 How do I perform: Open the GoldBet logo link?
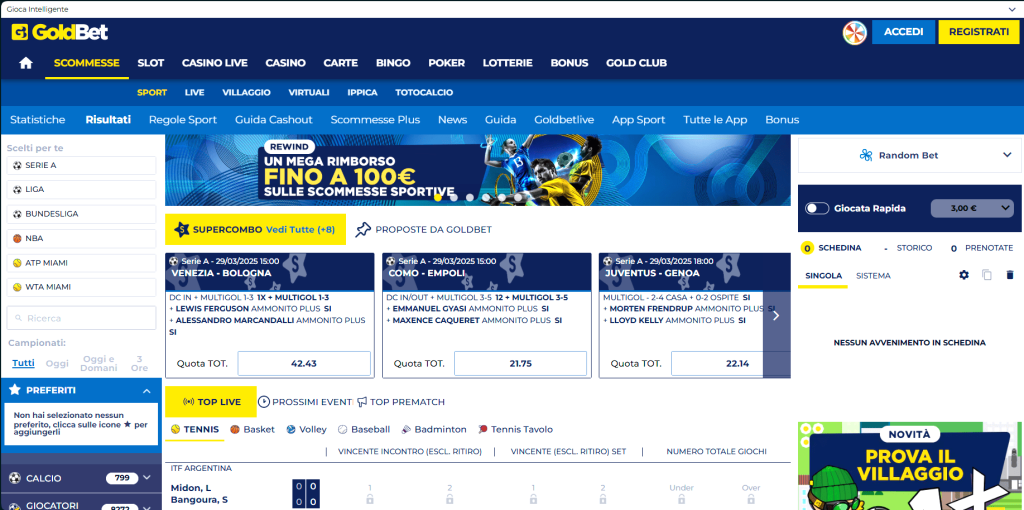[60, 32]
